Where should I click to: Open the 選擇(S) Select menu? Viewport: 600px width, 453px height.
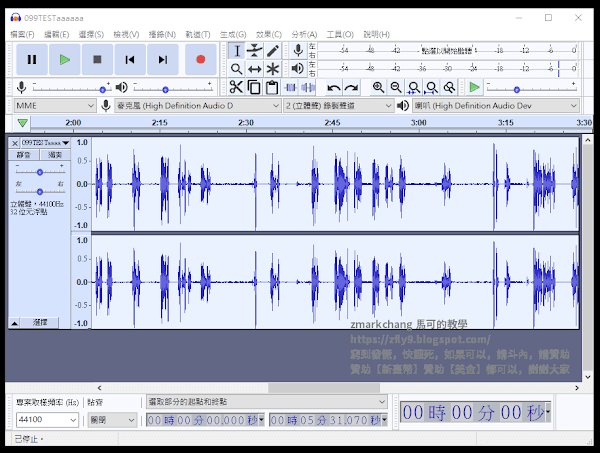pyautogui.click(x=91, y=34)
